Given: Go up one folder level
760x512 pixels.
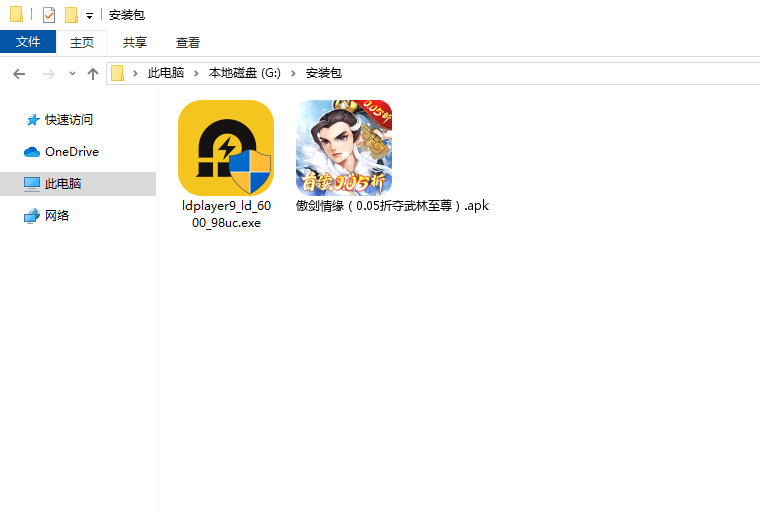Looking at the screenshot, I should pos(93,74).
